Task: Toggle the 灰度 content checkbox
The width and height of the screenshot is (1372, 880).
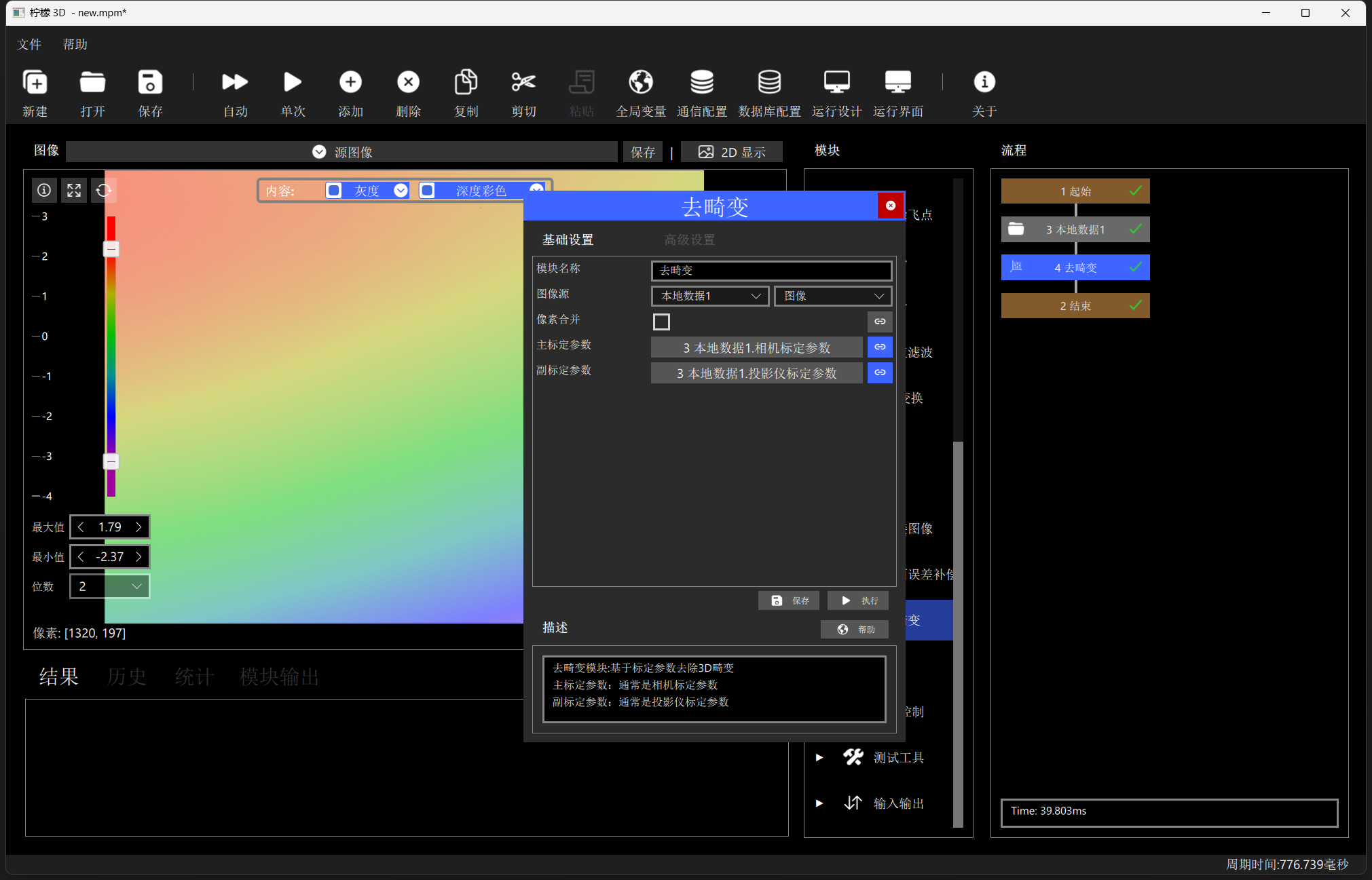Action: pos(334,191)
